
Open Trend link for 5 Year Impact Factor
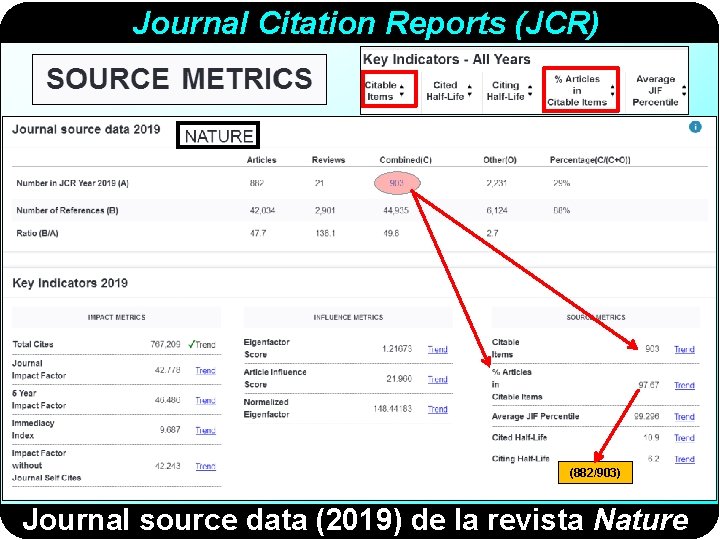(x=205, y=400)
